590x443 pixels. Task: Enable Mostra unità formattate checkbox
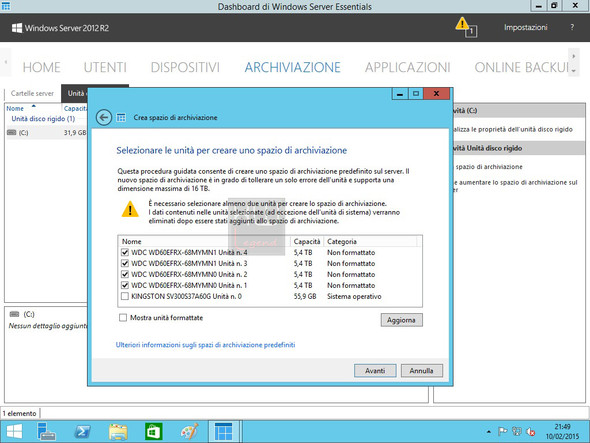click(x=123, y=318)
